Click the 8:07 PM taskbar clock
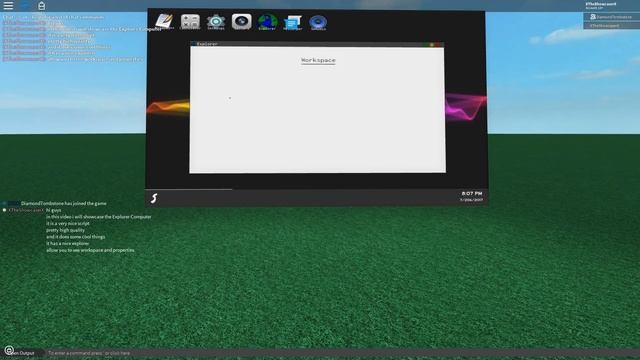This screenshot has width=640, height=360. [472, 193]
